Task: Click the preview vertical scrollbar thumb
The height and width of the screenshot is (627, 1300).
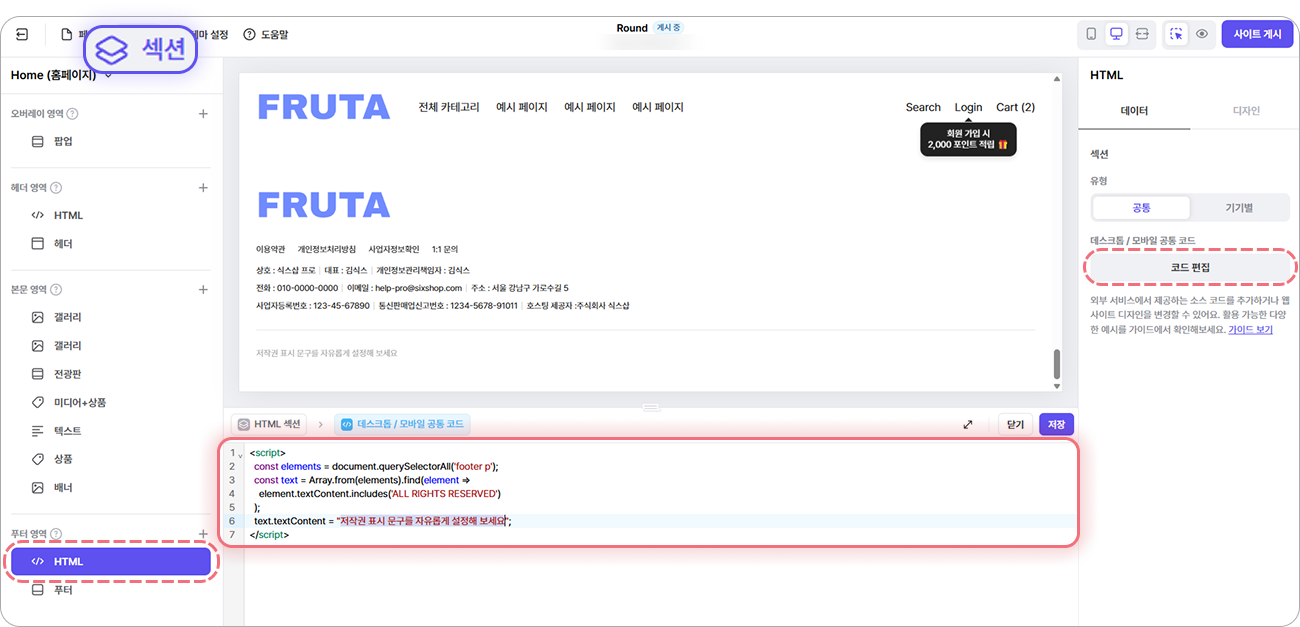Action: 1056,363
